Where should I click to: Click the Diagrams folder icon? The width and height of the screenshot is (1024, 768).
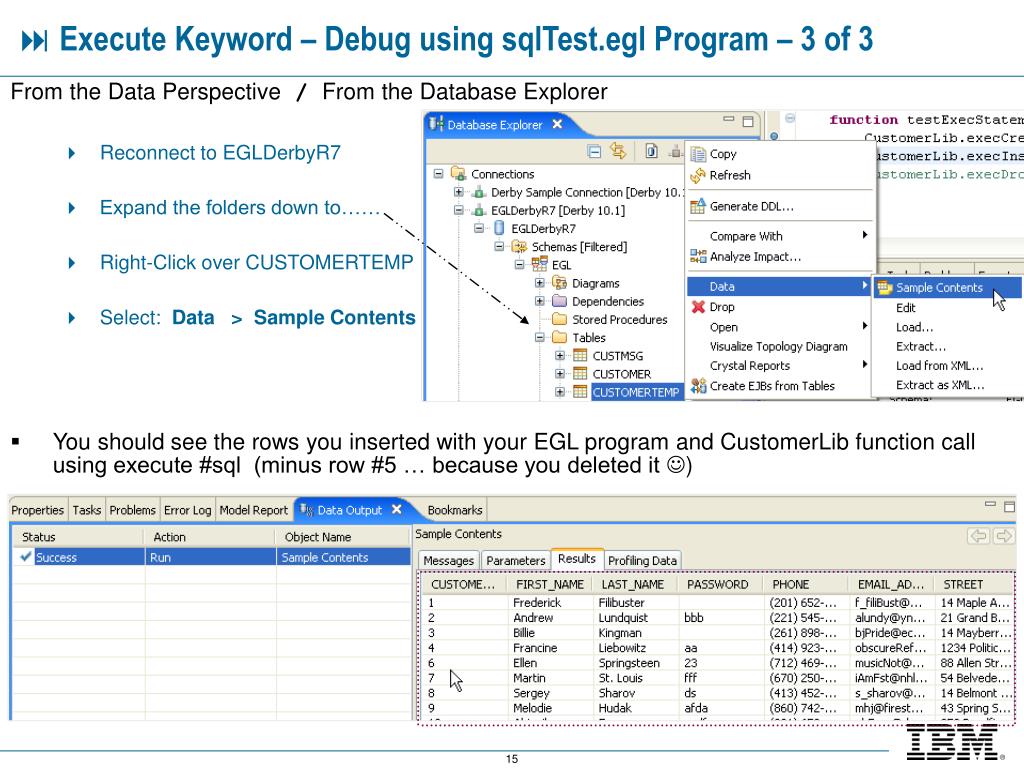(x=560, y=283)
